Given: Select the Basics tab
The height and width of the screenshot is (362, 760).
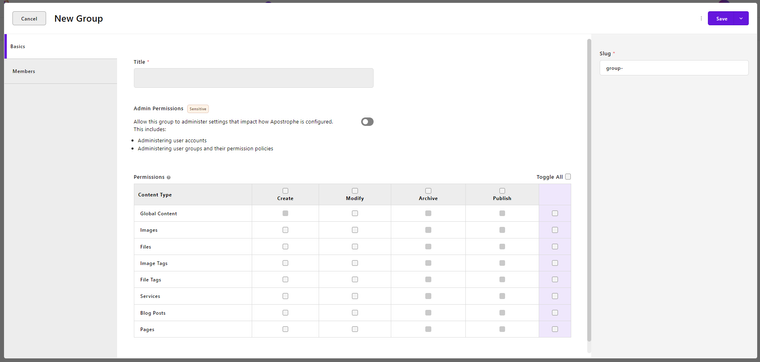Looking at the screenshot, I should coord(61,47).
